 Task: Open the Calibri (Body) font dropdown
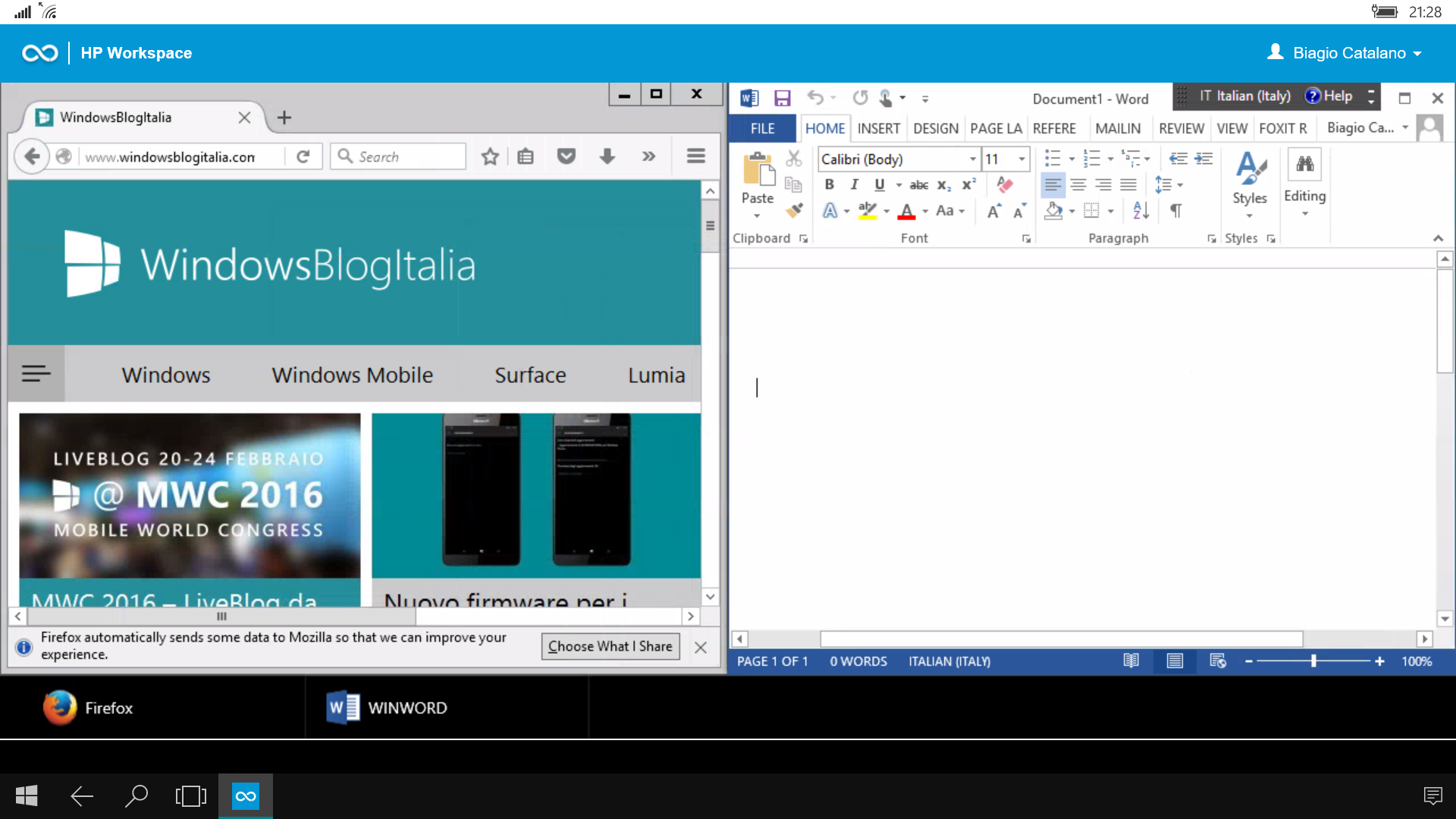[972, 159]
